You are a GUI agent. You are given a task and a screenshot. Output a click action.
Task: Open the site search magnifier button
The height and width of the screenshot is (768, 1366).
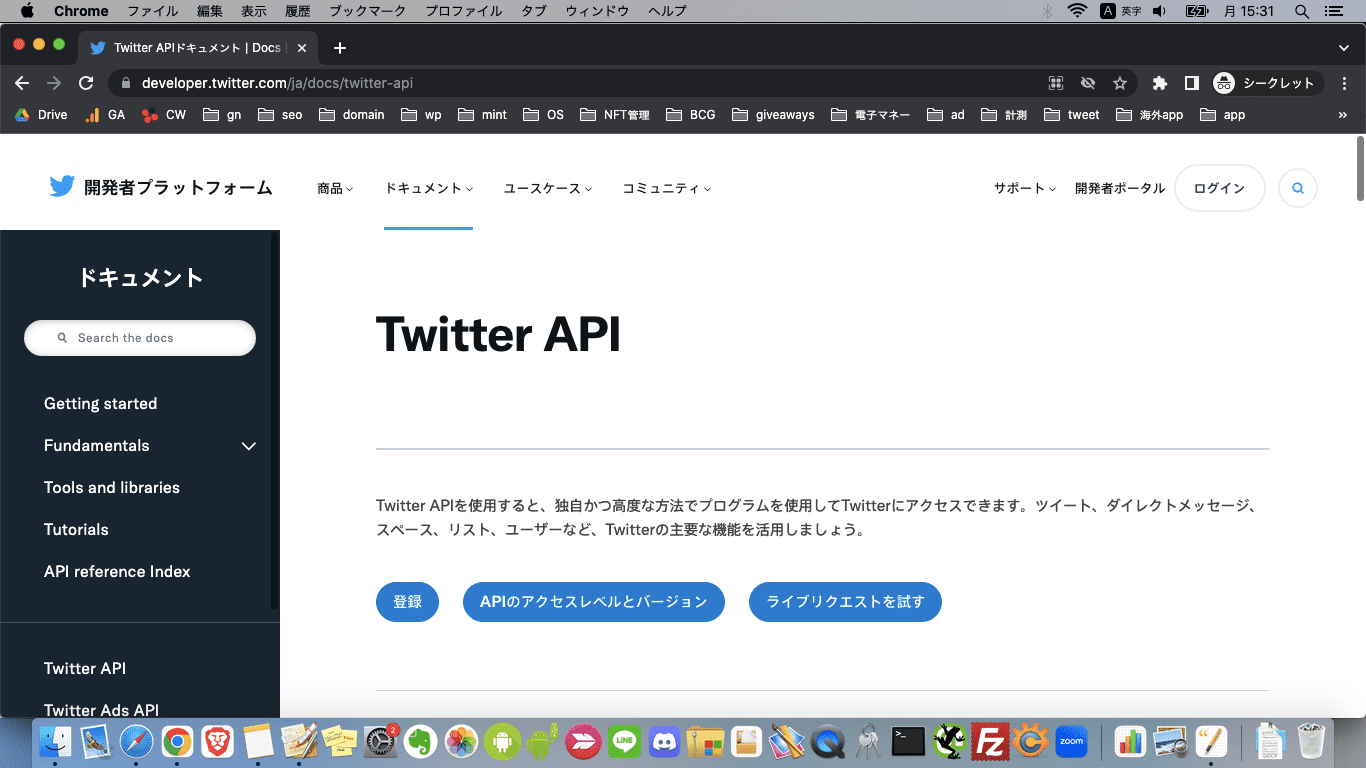(1298, 188)
